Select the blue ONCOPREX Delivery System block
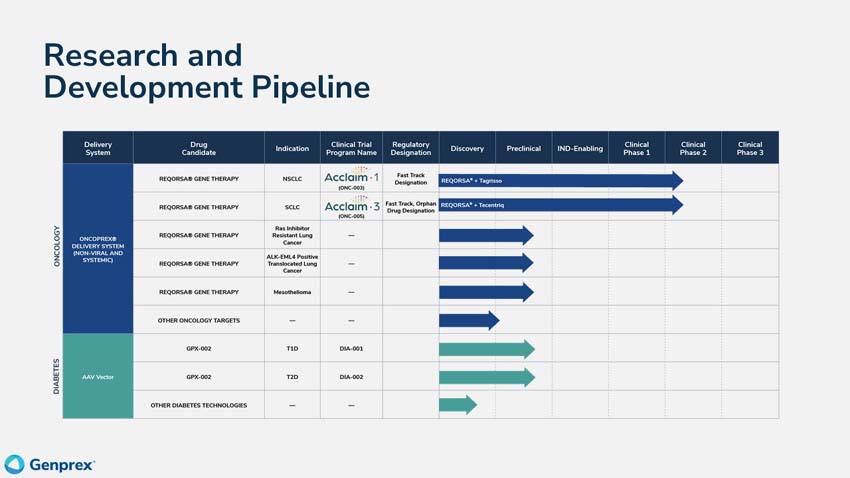Screen dimensions: 850x478 [98, 249]
